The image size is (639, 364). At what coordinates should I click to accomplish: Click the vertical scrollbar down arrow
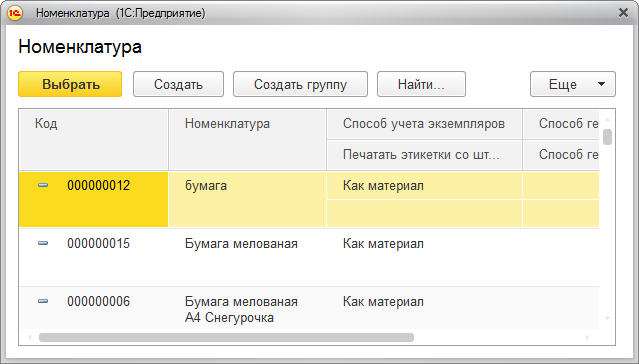point(607,318)
